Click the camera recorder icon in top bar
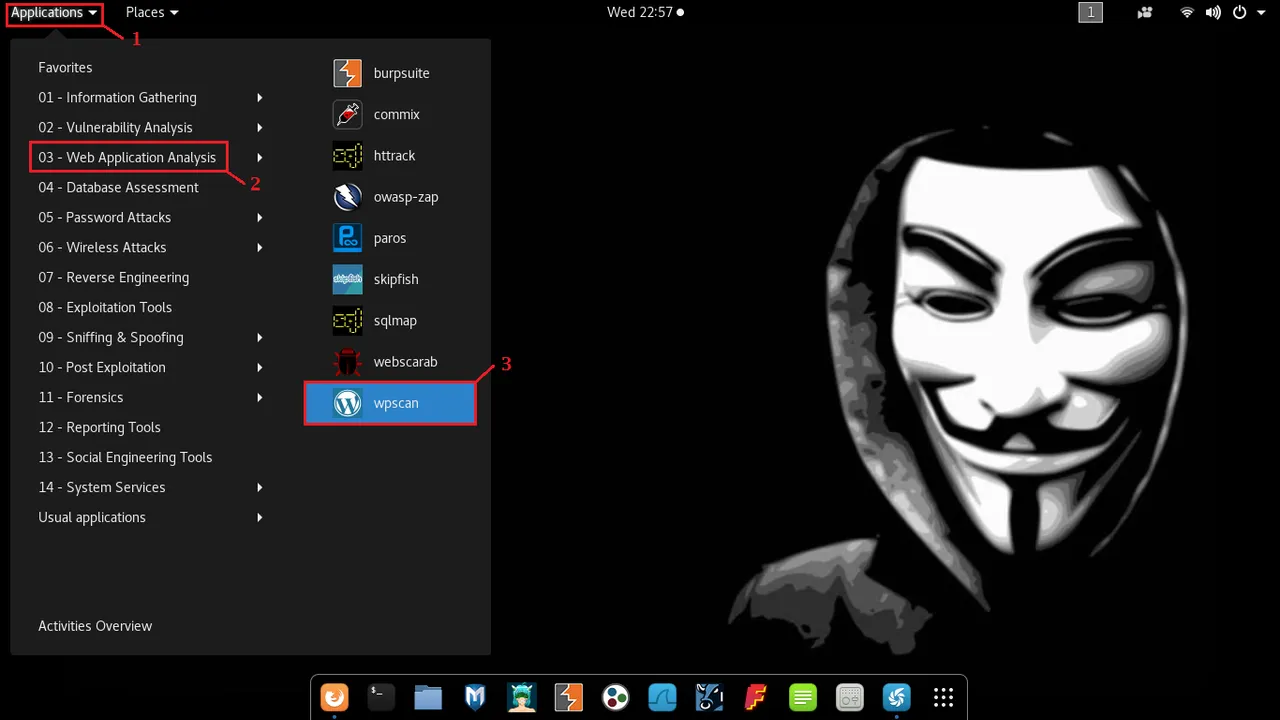Screen dimensions: 1280x720 [1146, 13]
